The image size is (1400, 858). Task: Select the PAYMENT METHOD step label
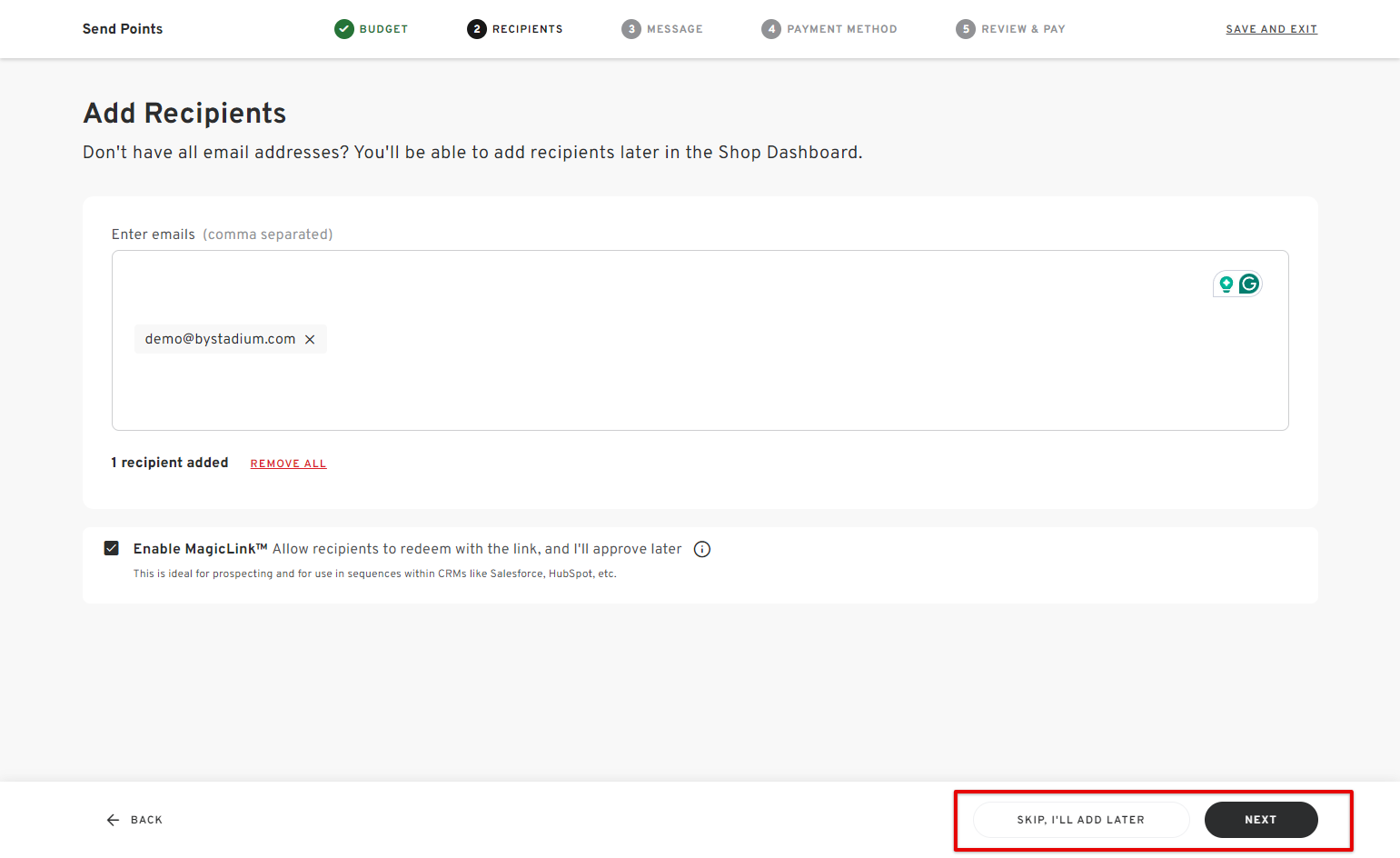pyautogui.click(x=842, y=28)
